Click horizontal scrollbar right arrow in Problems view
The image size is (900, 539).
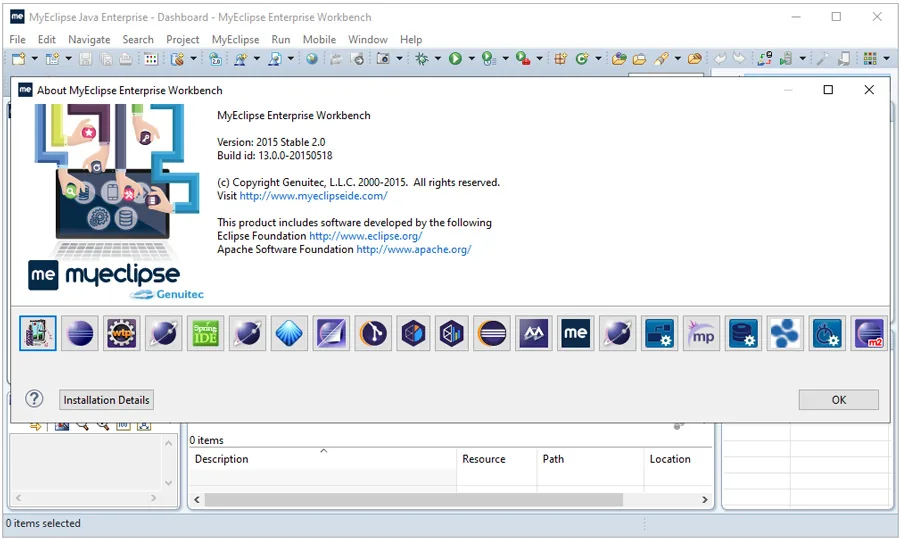[705, 500]
